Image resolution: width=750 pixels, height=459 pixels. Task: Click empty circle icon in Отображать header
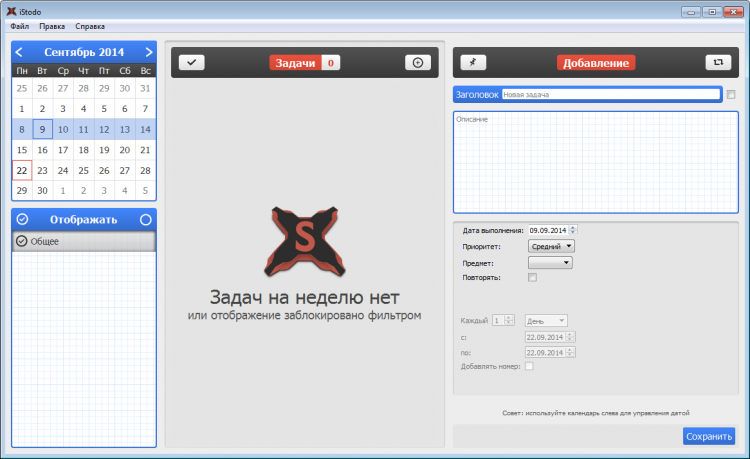pos(146,219)
